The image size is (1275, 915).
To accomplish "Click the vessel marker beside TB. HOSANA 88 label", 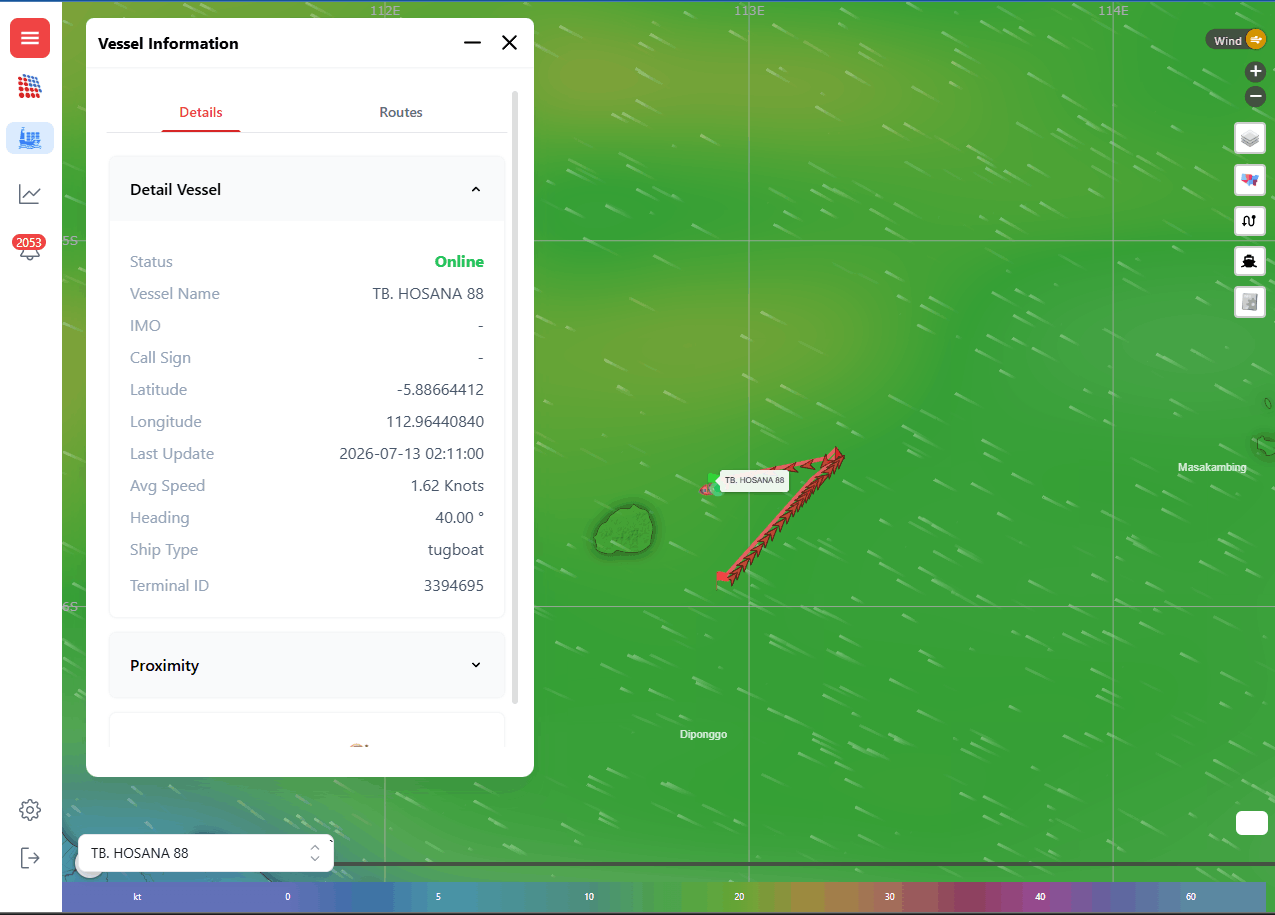I will (x=710, y=486).
